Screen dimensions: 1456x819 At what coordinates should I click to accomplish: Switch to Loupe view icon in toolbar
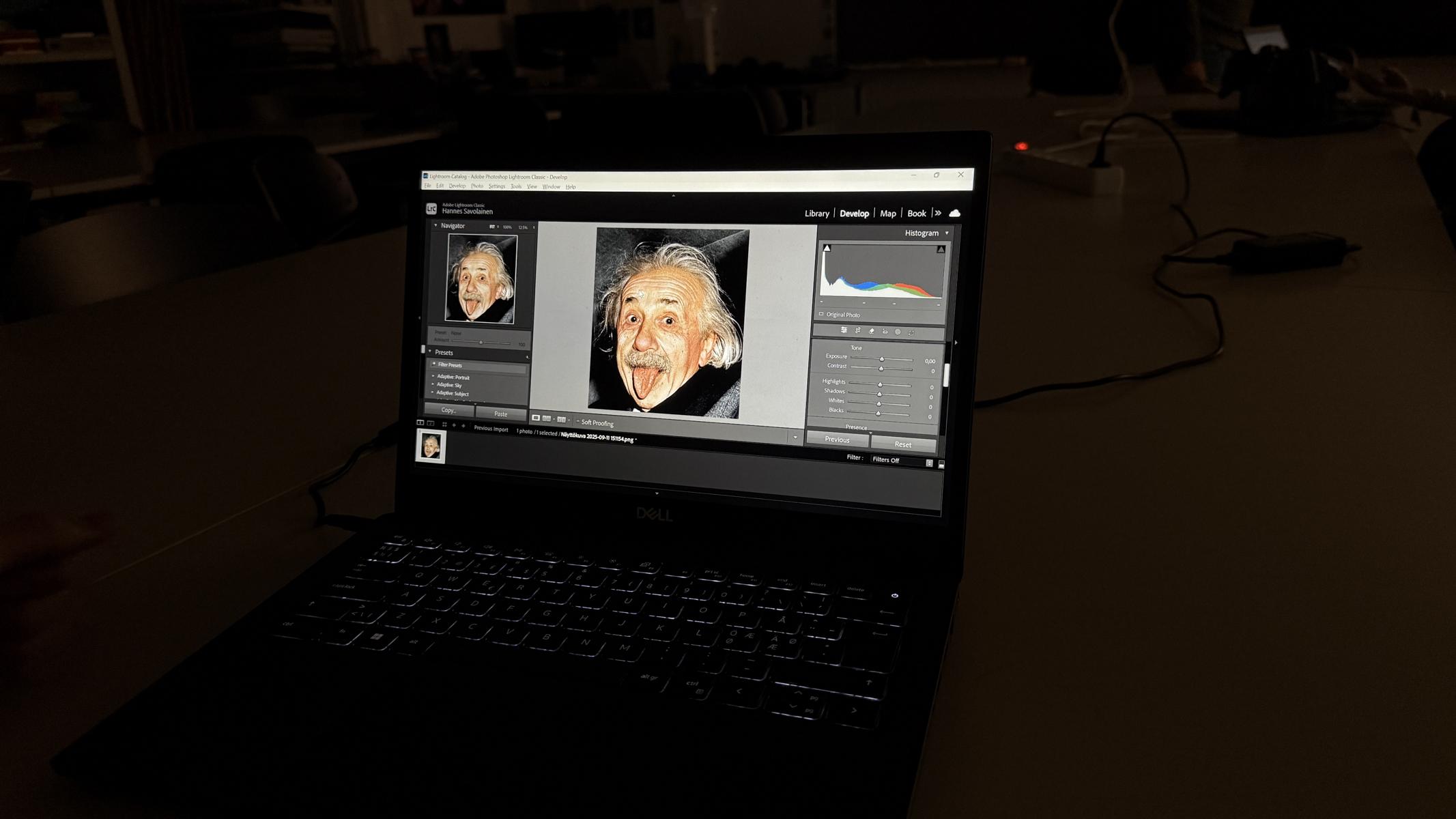[536, 418]
